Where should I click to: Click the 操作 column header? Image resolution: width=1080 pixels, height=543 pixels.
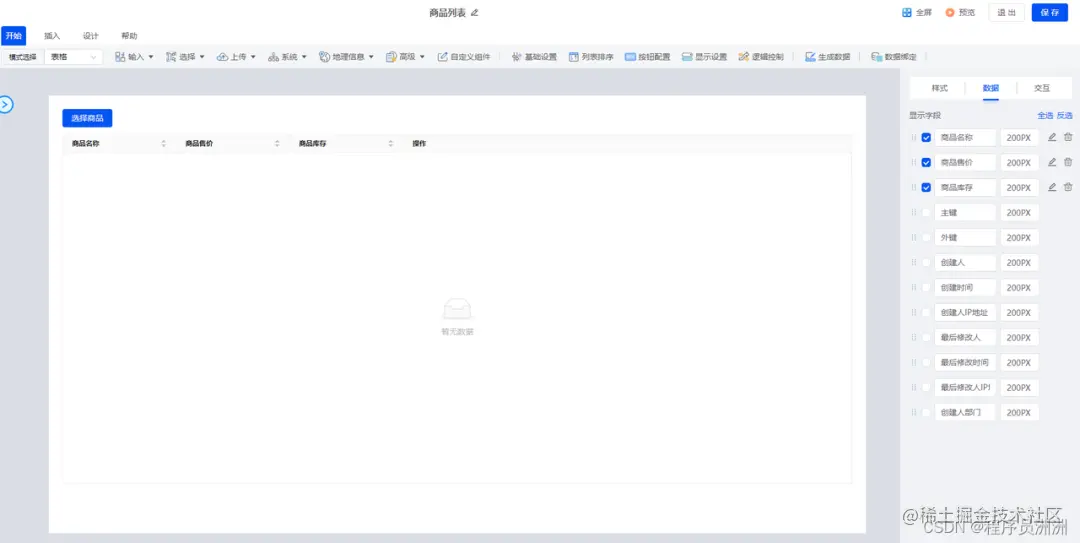click(x=419, y=144)
